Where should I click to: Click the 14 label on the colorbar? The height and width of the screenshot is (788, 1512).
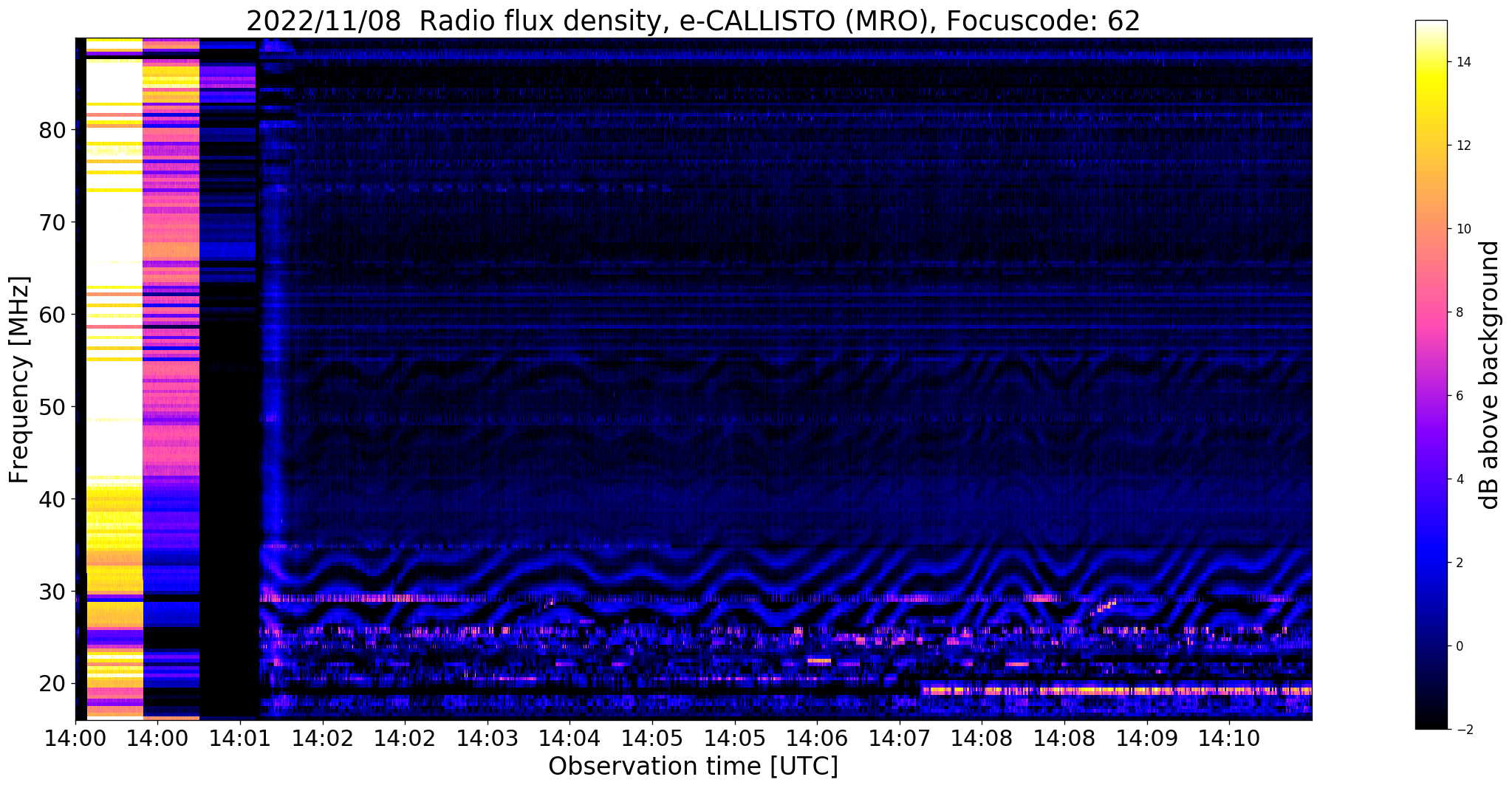1462,62
